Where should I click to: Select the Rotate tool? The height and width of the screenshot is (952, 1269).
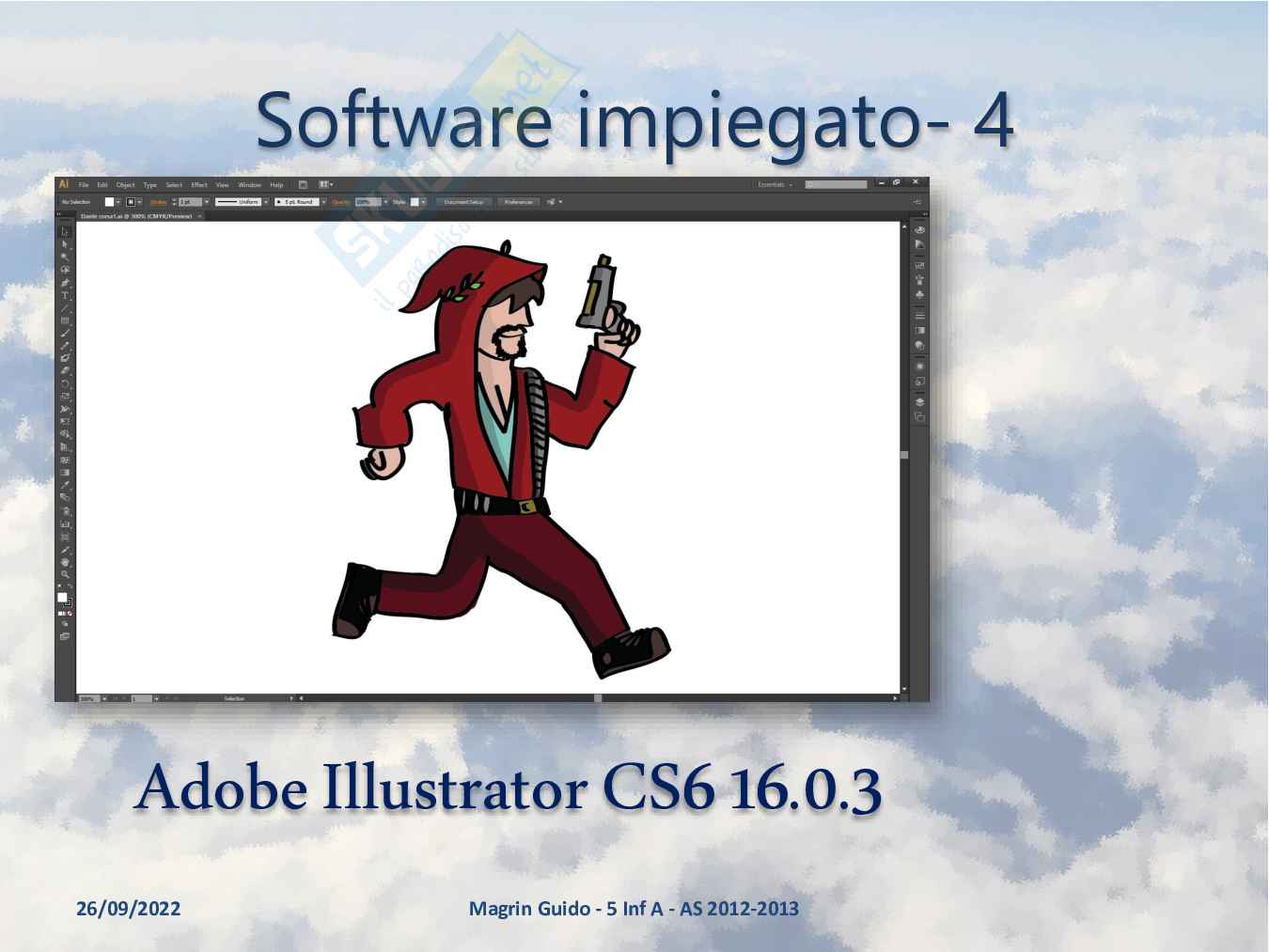(x=65, y=383)
